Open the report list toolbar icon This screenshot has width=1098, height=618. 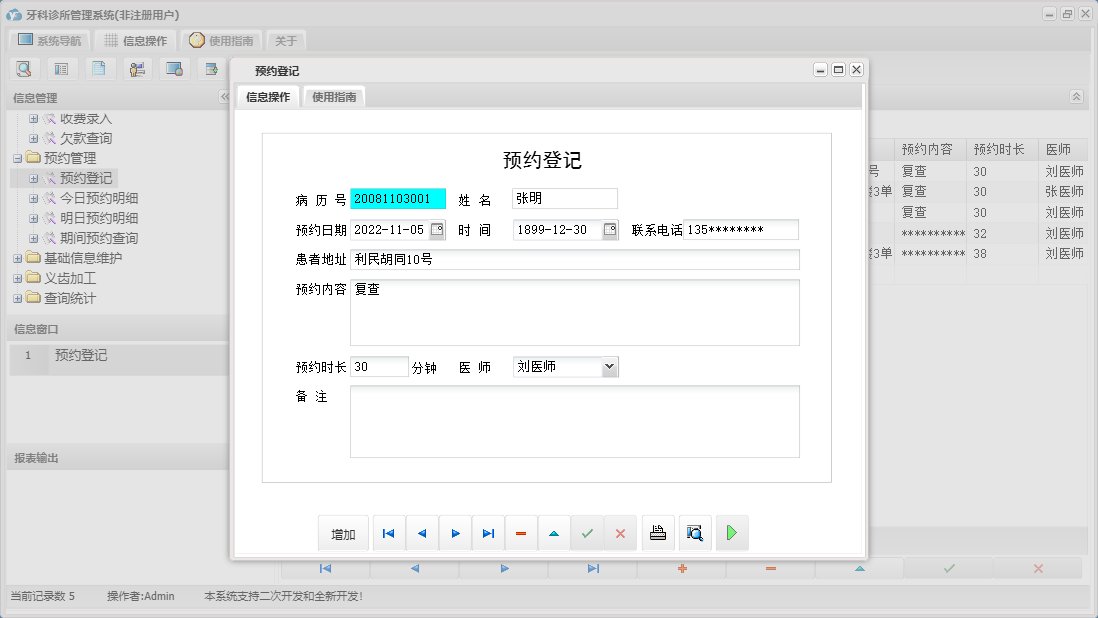tap(62, 68)
